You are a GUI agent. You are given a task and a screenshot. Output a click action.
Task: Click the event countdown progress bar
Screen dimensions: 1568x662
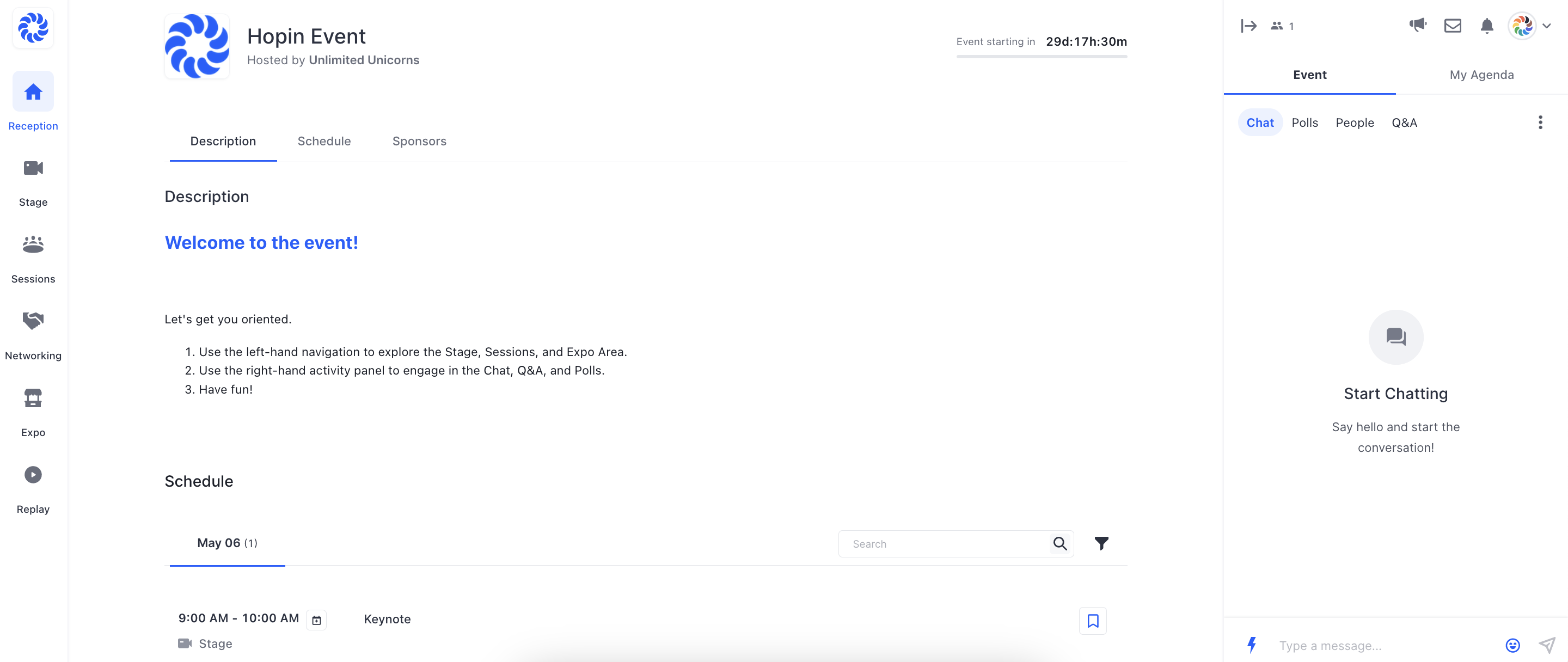(x=1041, y=57)
